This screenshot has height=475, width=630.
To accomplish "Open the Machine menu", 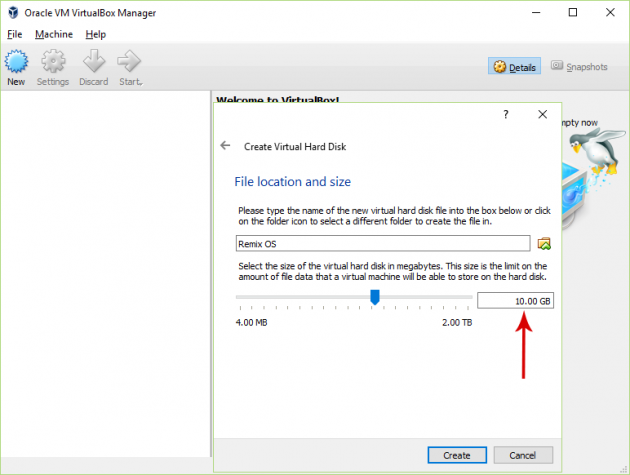I will tap(53, 34).
